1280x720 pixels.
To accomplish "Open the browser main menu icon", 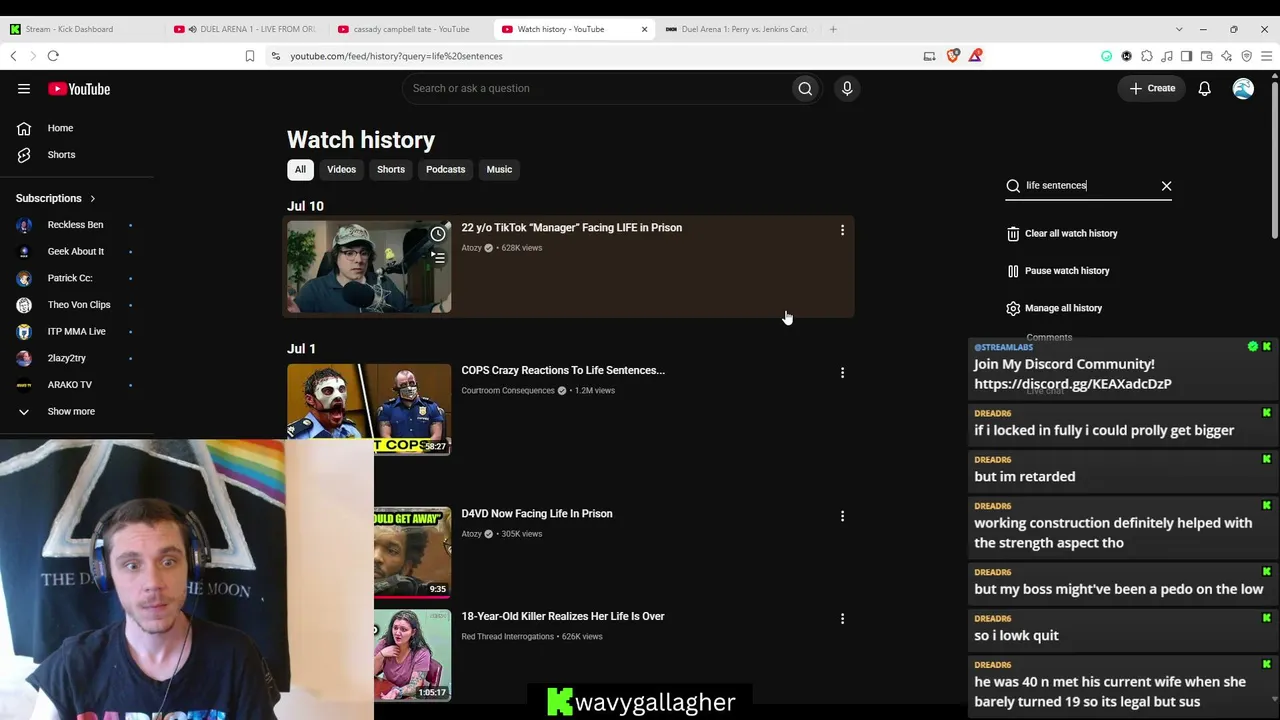I will click(x=1266, y=56).
